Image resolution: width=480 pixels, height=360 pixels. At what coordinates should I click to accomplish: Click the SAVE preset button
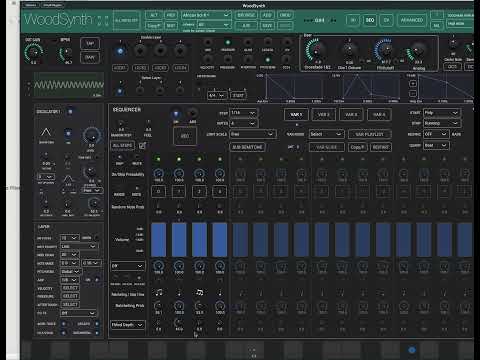pyautogui.click(x=267, y=25)
